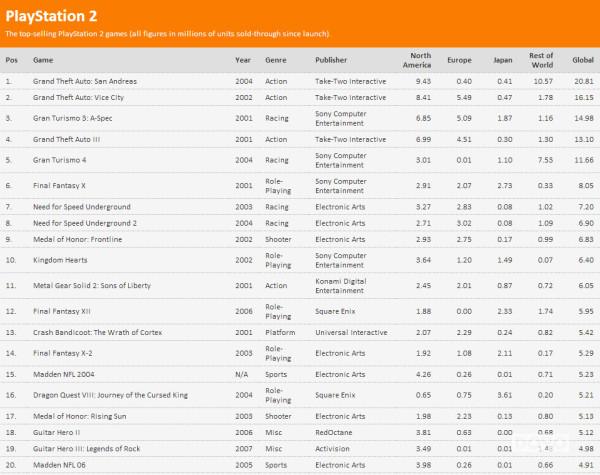This screenshot has height=475, width=600.
Task: Click 'Grand Theft Auto III' game name
Action: click(x=66, y=139)
